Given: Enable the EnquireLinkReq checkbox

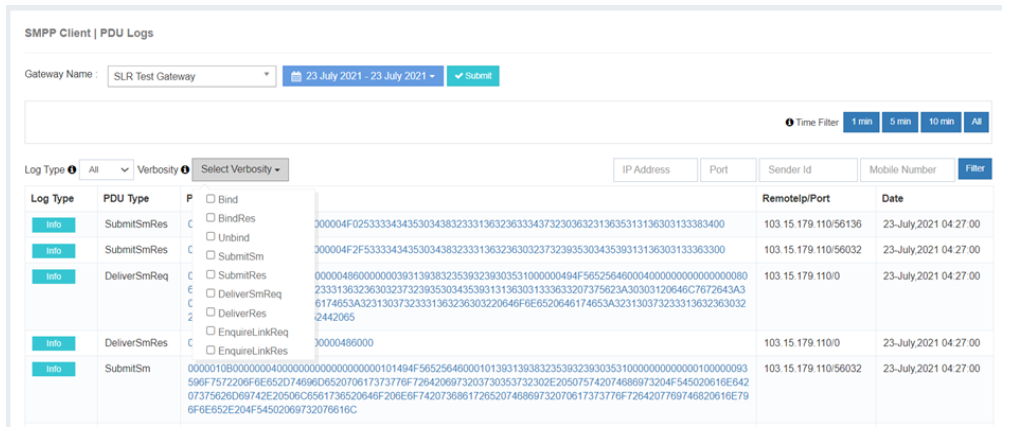Looking at the screenshot, I should 211,331.
